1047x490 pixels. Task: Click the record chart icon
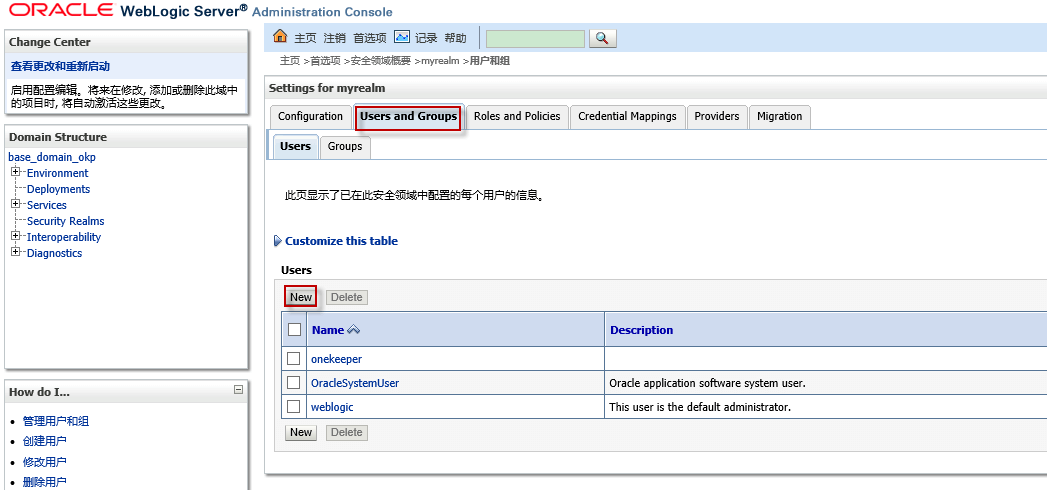pos(401,37)
